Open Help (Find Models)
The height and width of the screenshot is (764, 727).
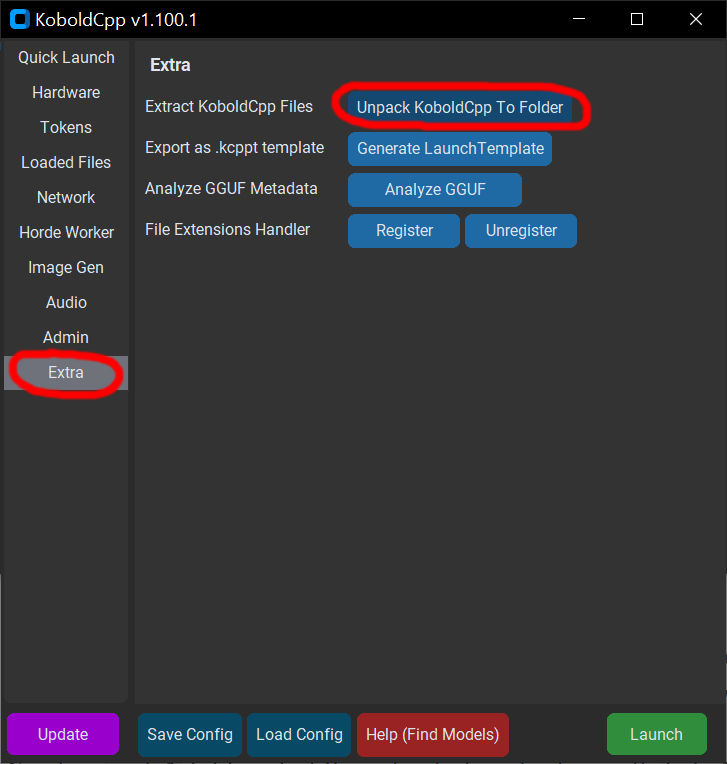pyautogui.click(x=433, y=734)
